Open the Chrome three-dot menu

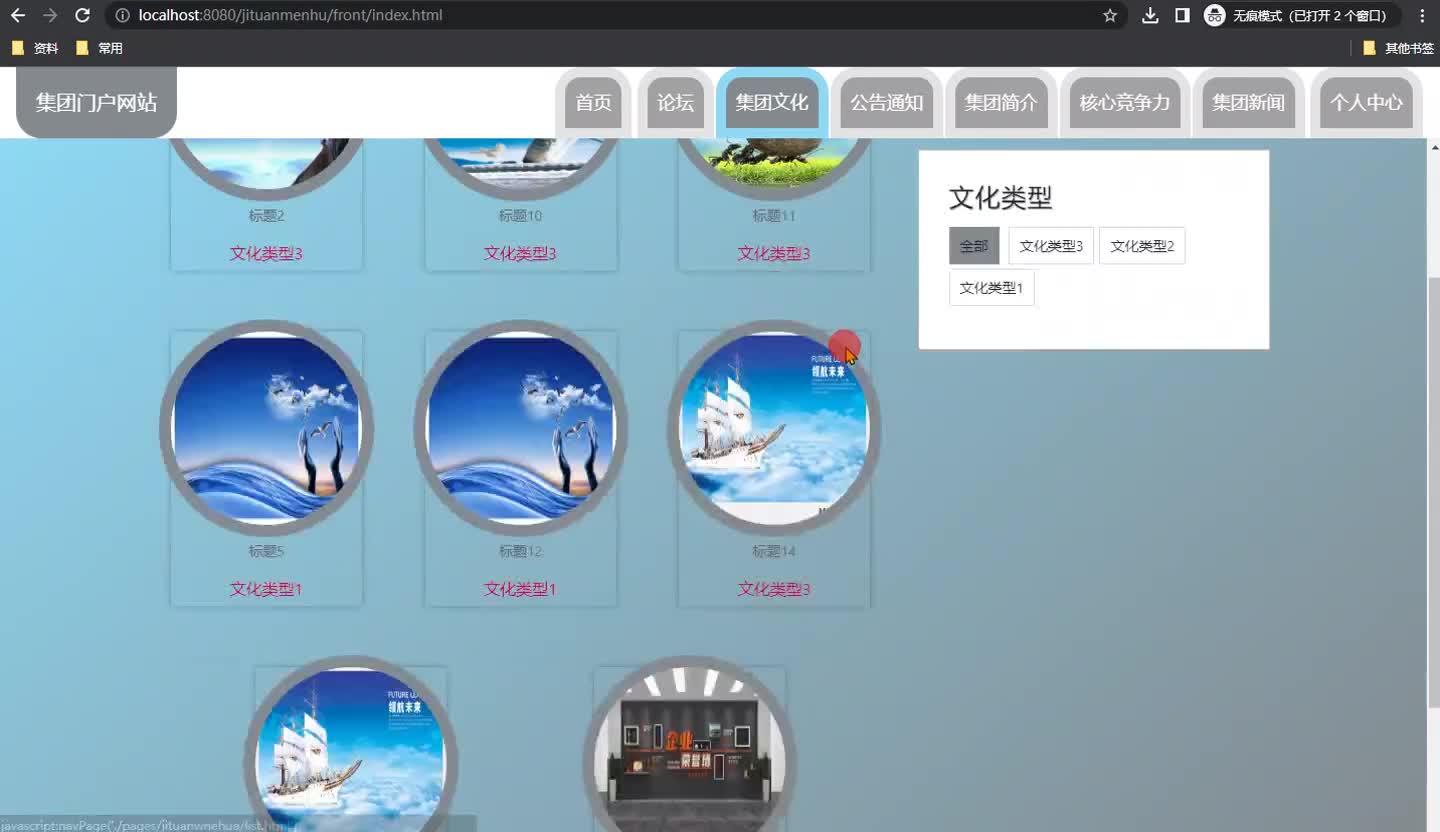pos(1422,15)
